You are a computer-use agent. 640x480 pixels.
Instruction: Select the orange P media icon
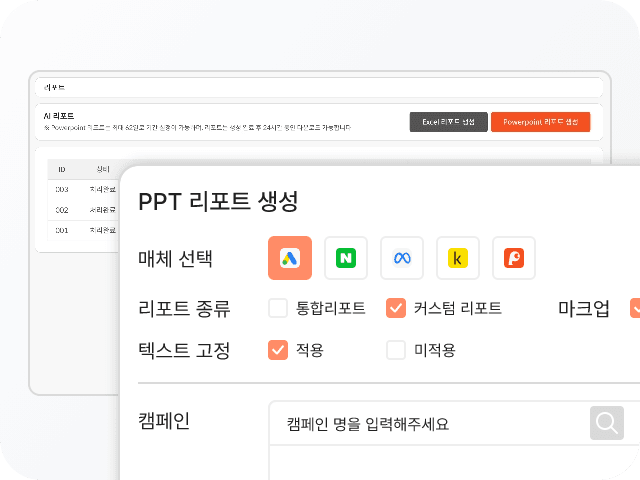coord(514,258)
